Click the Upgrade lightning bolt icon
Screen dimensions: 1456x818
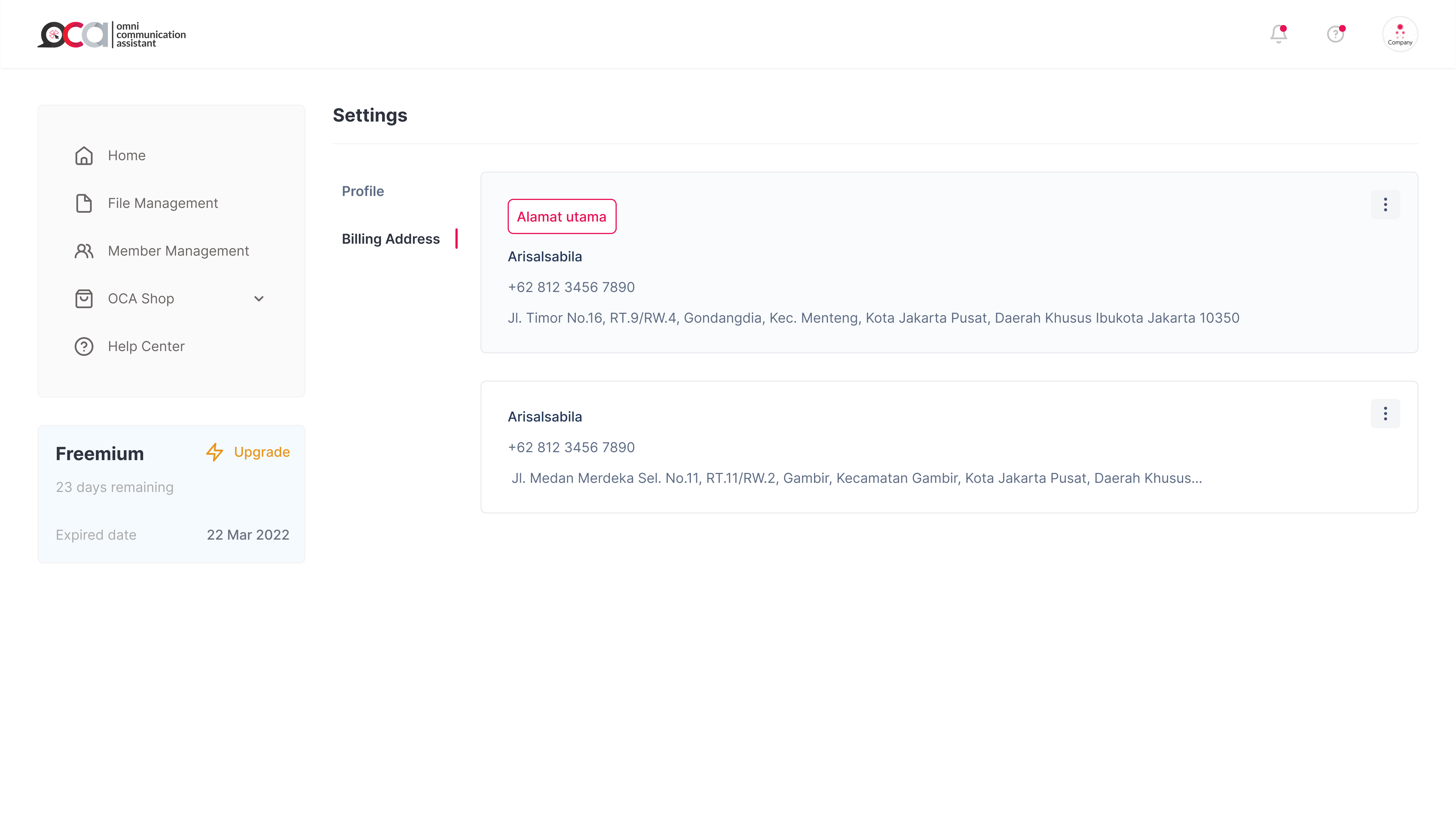[215, 452]
